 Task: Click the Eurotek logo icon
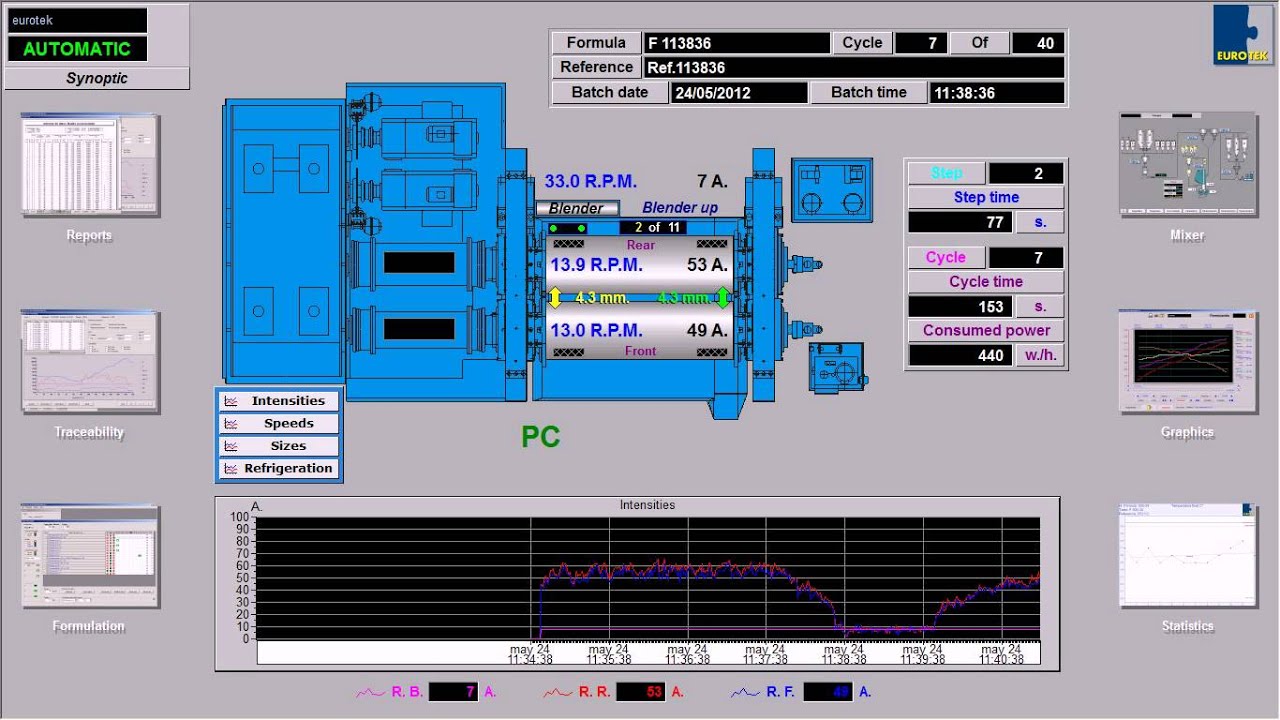(x=1243, y=35)
